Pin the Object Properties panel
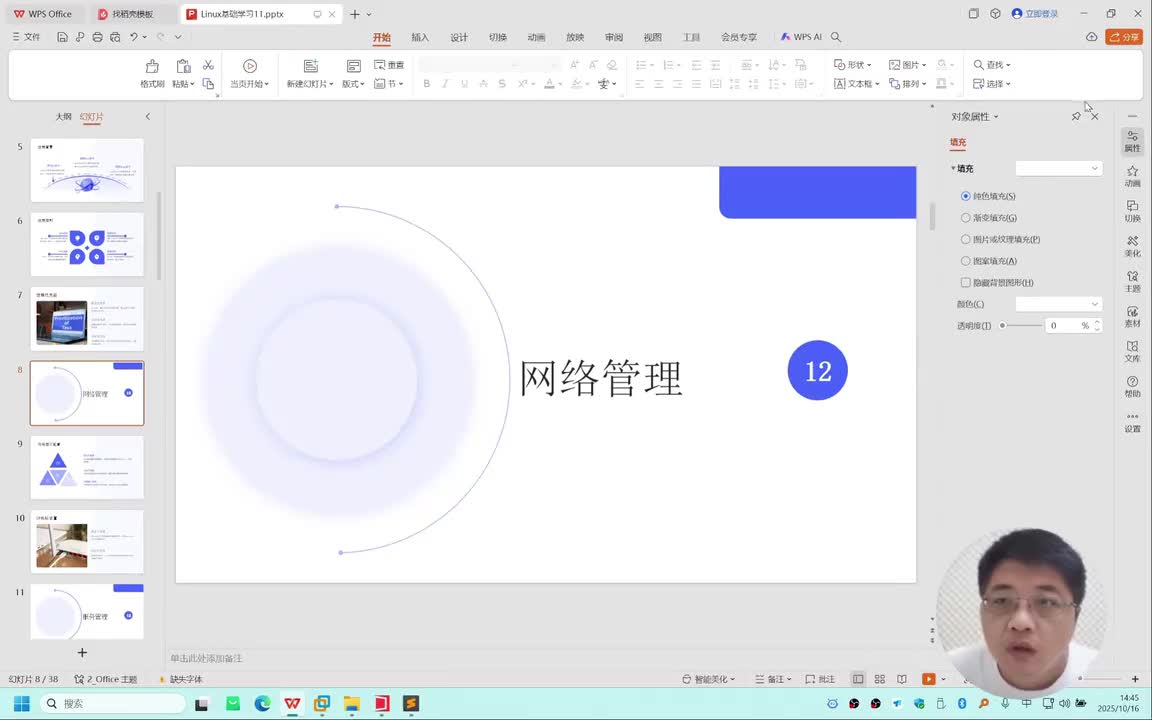This screenshot has height=720, width=1152. pos(1076,116)
